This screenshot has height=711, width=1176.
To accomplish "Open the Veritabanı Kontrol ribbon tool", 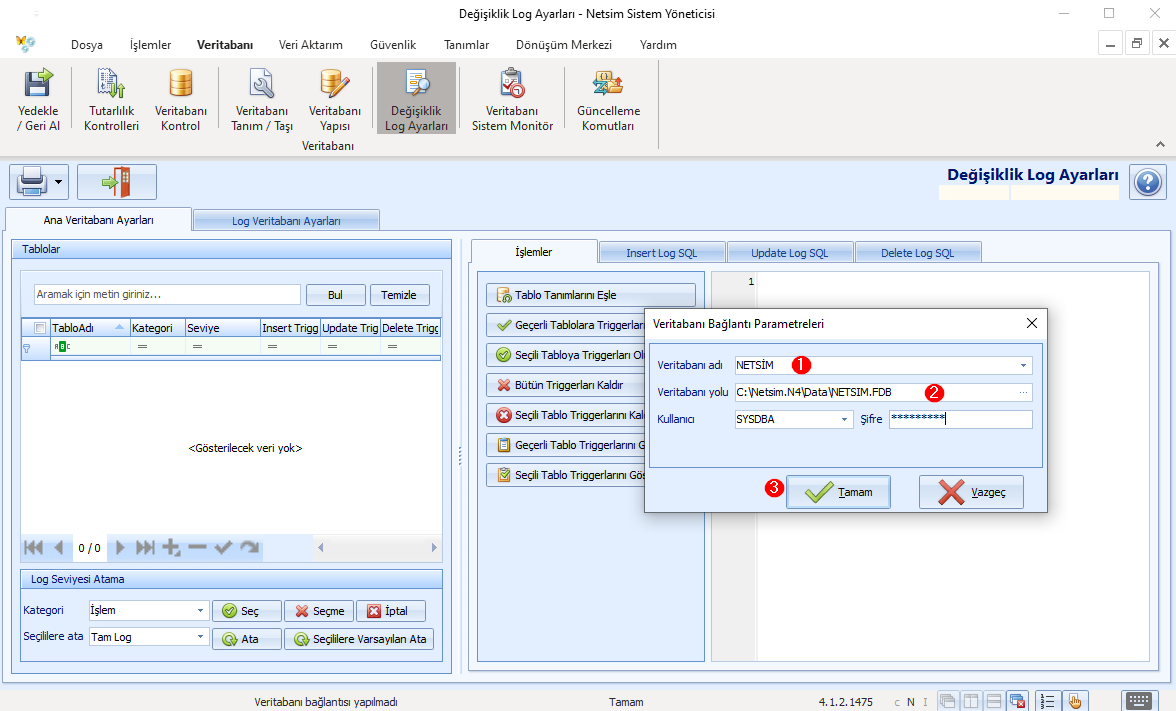I will coord(181,100).
